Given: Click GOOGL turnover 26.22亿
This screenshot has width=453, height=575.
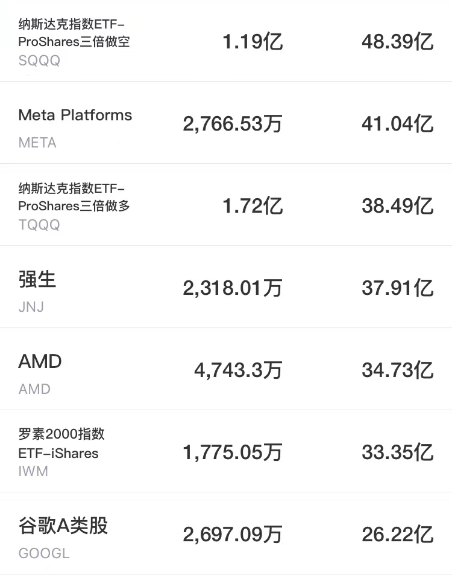Looking at the screenshot, I should [x=398, y=534].
